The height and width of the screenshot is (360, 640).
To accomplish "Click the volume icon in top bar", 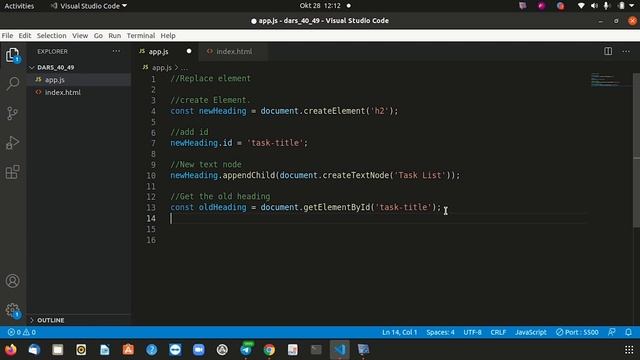I will [594, 6].
